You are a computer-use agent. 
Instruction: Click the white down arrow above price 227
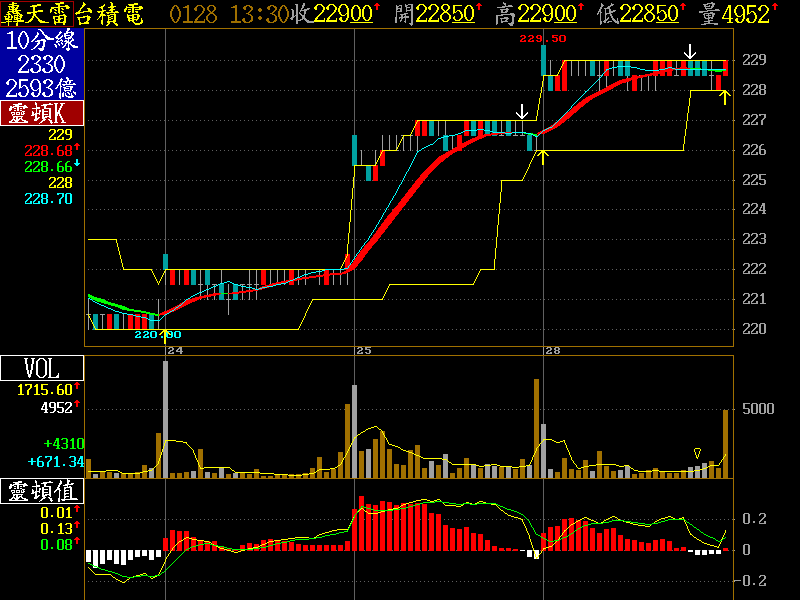coord(522,111)
